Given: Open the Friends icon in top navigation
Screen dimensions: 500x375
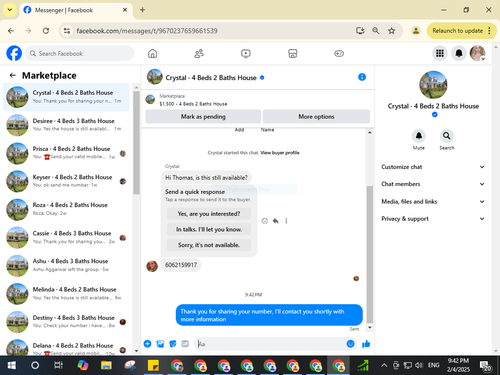Looking at the screenshot, I should (199, 53).
